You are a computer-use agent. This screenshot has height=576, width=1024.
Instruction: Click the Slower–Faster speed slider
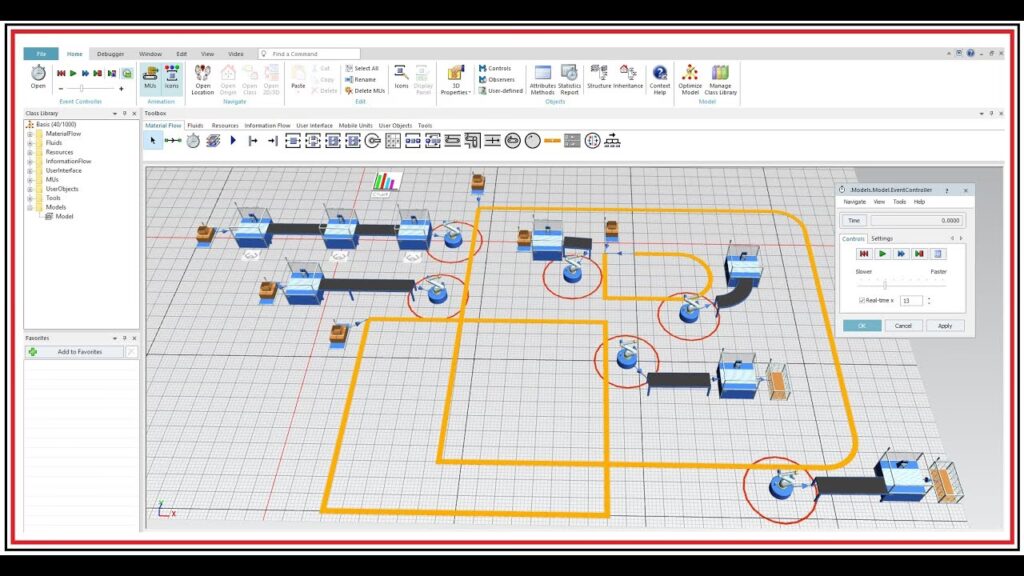pos(885,284)
